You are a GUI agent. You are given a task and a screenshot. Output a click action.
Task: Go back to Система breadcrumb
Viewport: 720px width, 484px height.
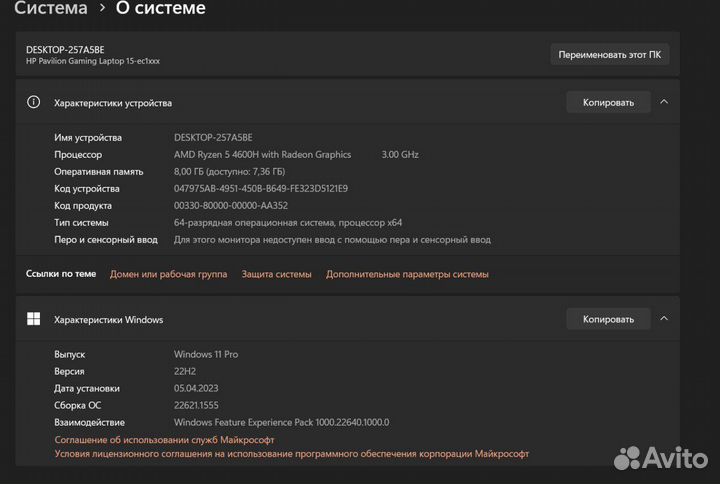click(x=51, y=8)
